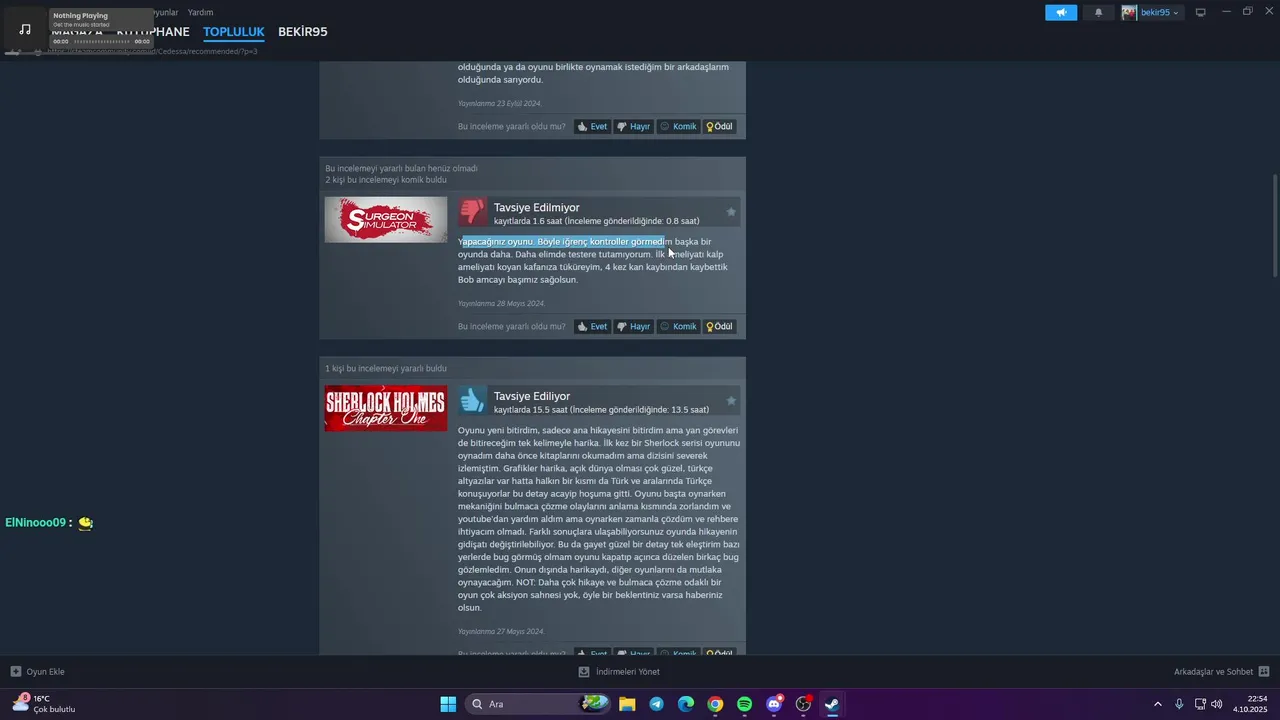This screenshot has width=1280, height=720.
Task: Open the Windows Start menu
Action: click(x=448, y=704)
